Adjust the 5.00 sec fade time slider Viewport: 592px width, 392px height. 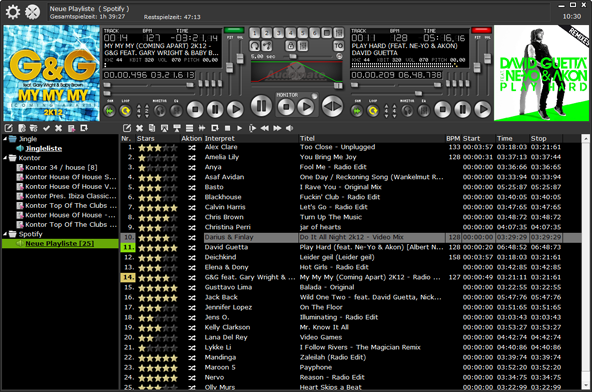click(292, 56)
